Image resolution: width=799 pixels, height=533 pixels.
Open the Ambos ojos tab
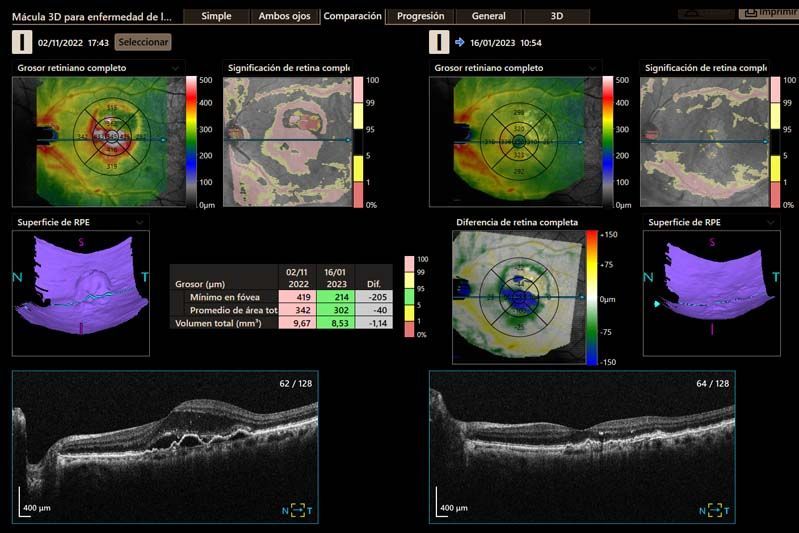pos(284,16)
